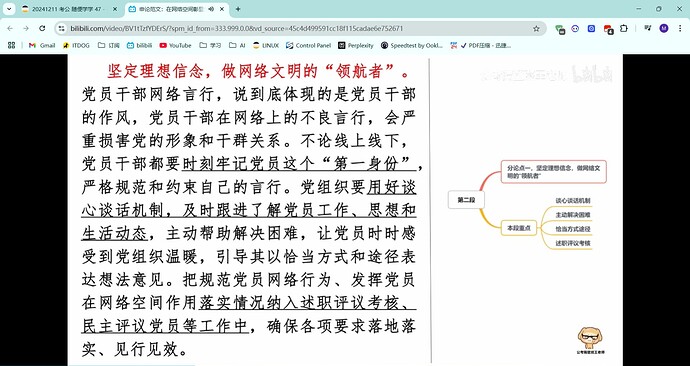Open the Gmail bookmark
This screenshot has width=690, height=366.
click(x=42, y=45)
